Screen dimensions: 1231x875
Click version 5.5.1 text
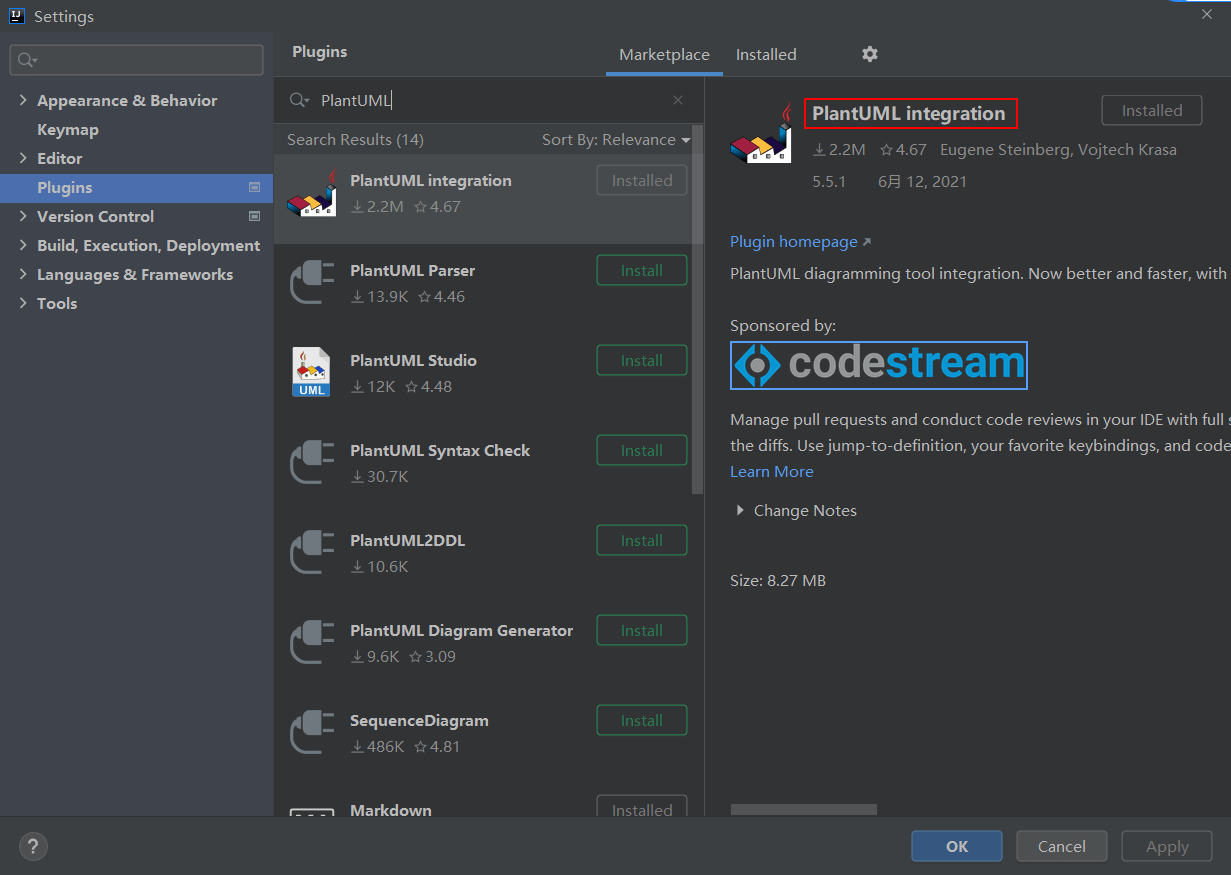pos(829,182)
